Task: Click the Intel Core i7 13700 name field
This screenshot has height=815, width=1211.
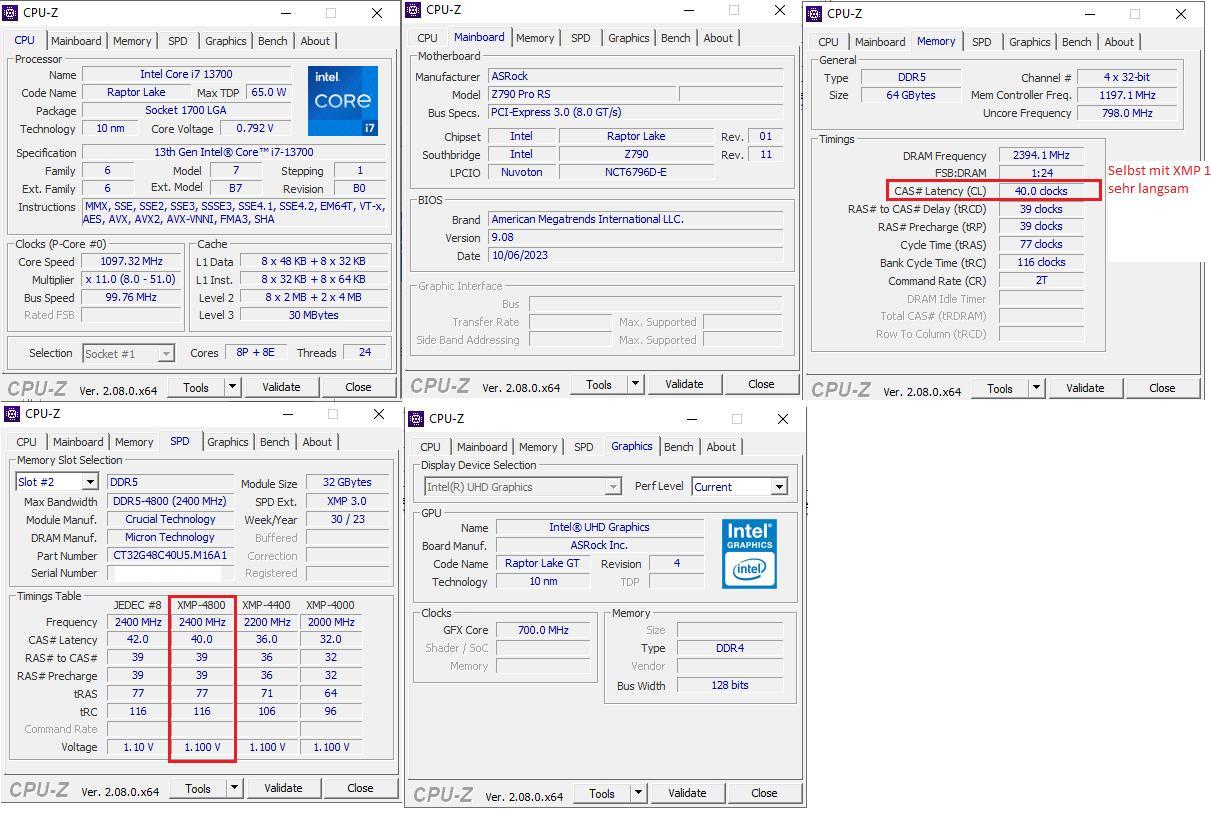Action: point(187,75)
